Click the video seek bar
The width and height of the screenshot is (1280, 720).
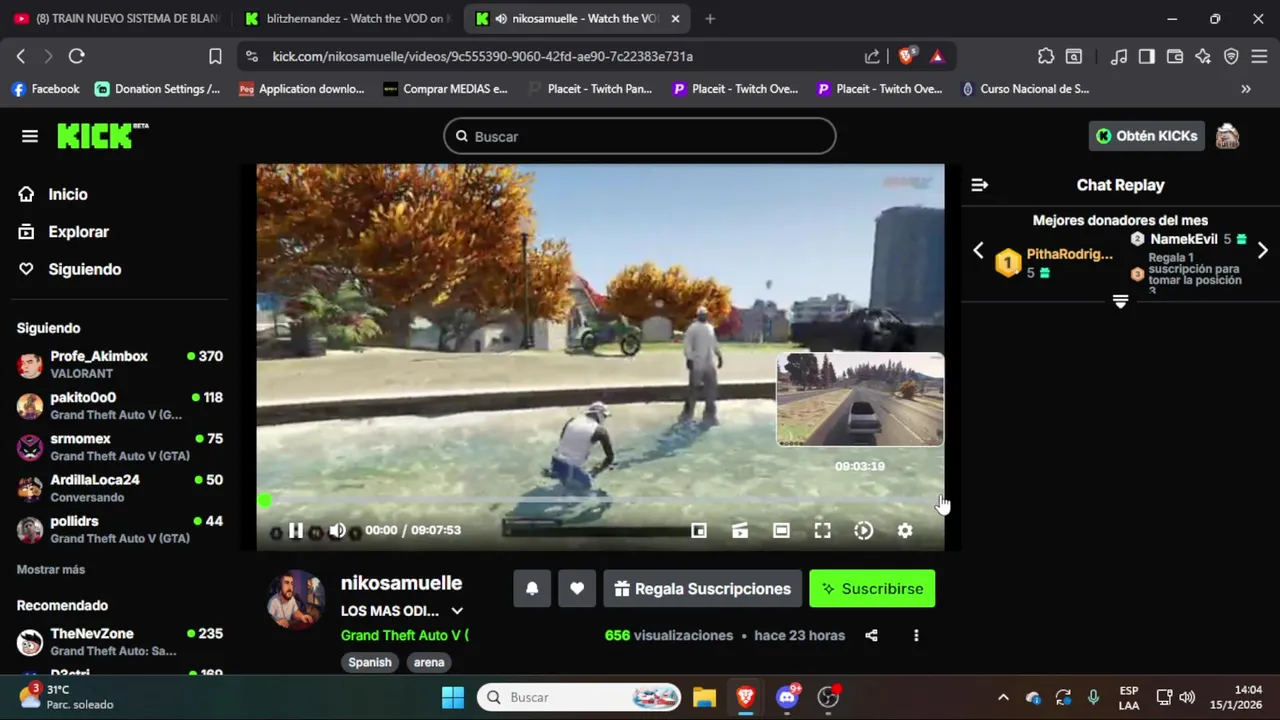[600, 500]
